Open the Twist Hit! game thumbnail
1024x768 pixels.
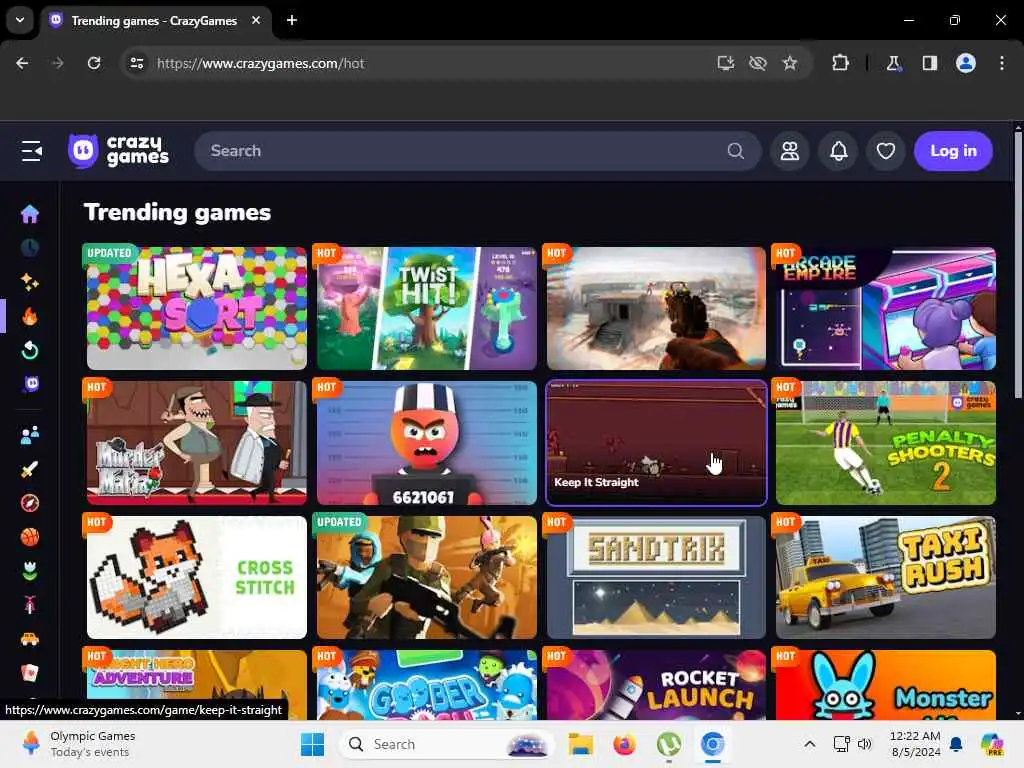tap(426, 308)
